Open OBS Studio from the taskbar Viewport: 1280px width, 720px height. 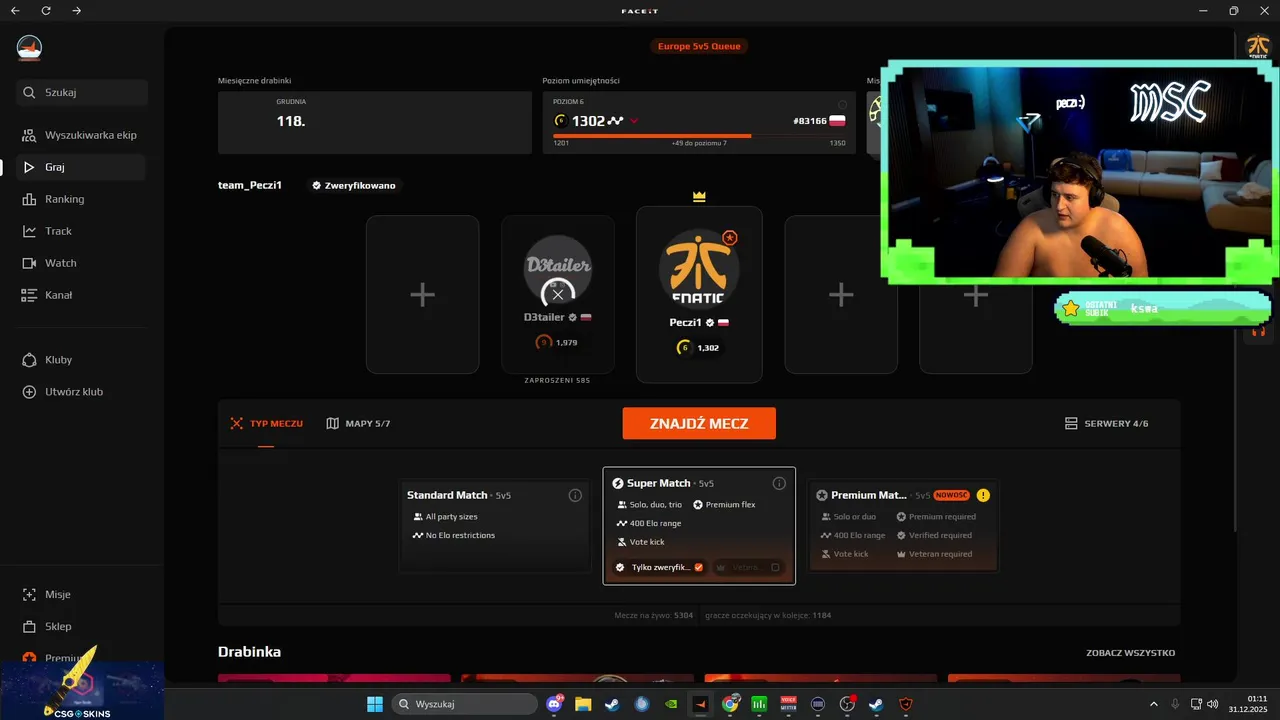[847, 704]
